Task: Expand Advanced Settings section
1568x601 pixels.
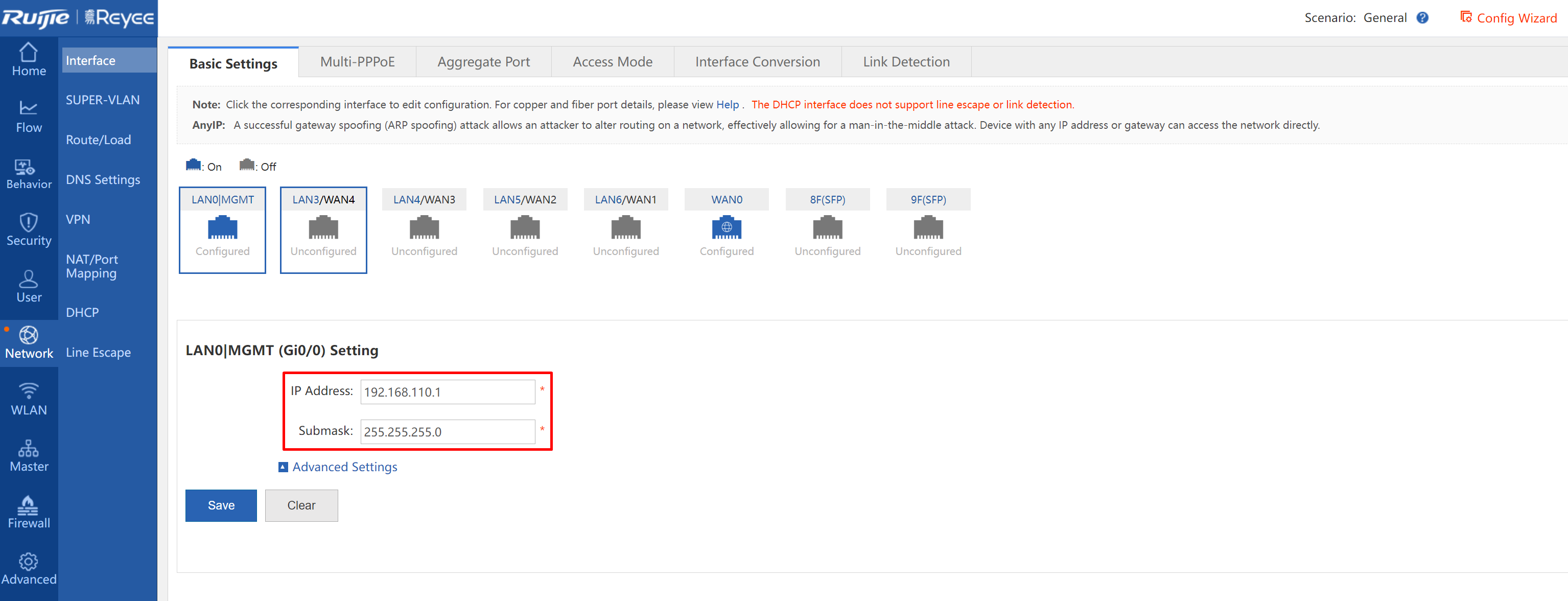Action: [344, 467]
